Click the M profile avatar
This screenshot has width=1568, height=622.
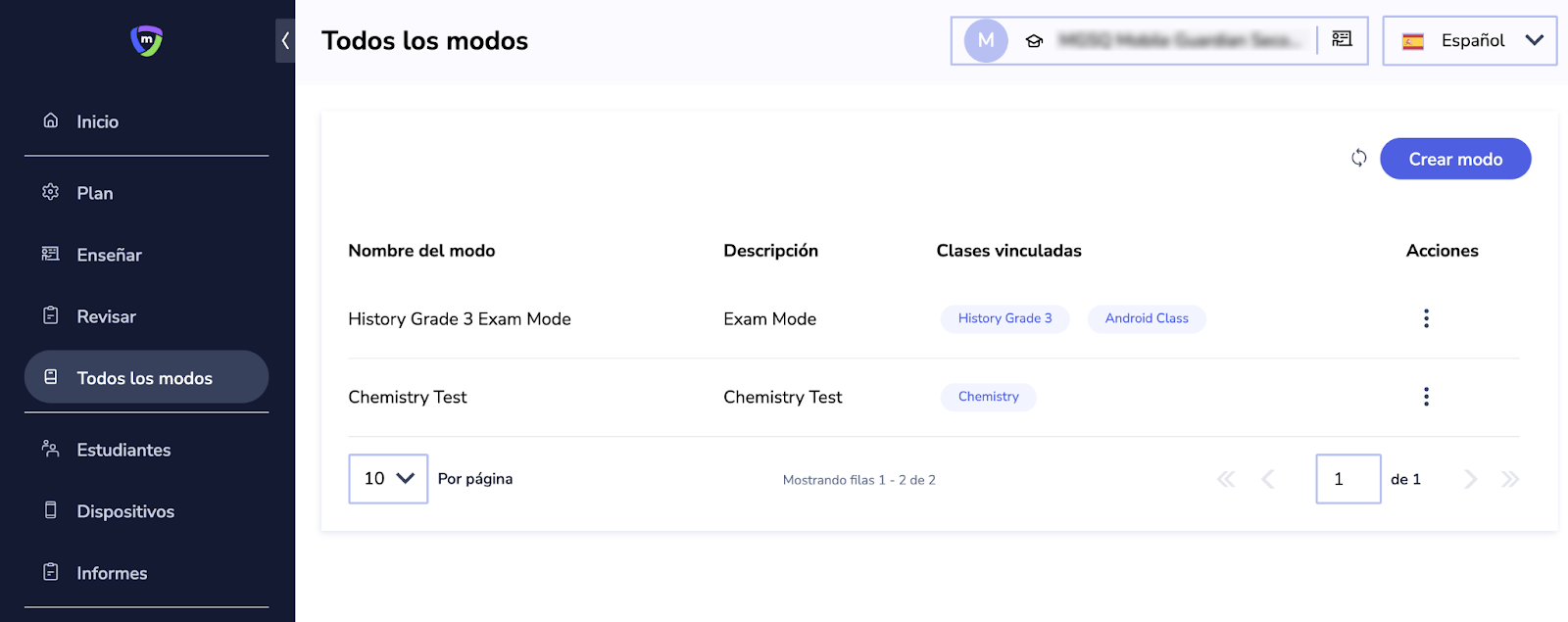986,40
